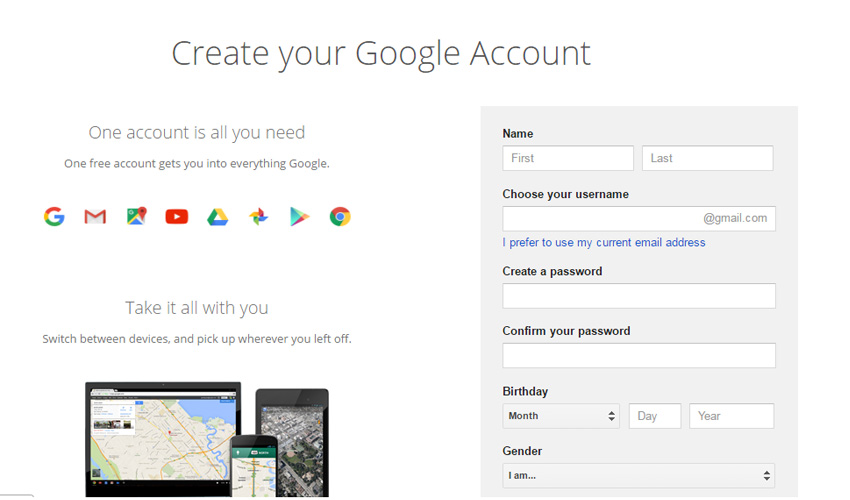Click 'I prefer to use my current email address'
The width and height of the screenshot is (850, 500).
pos(604,242)
